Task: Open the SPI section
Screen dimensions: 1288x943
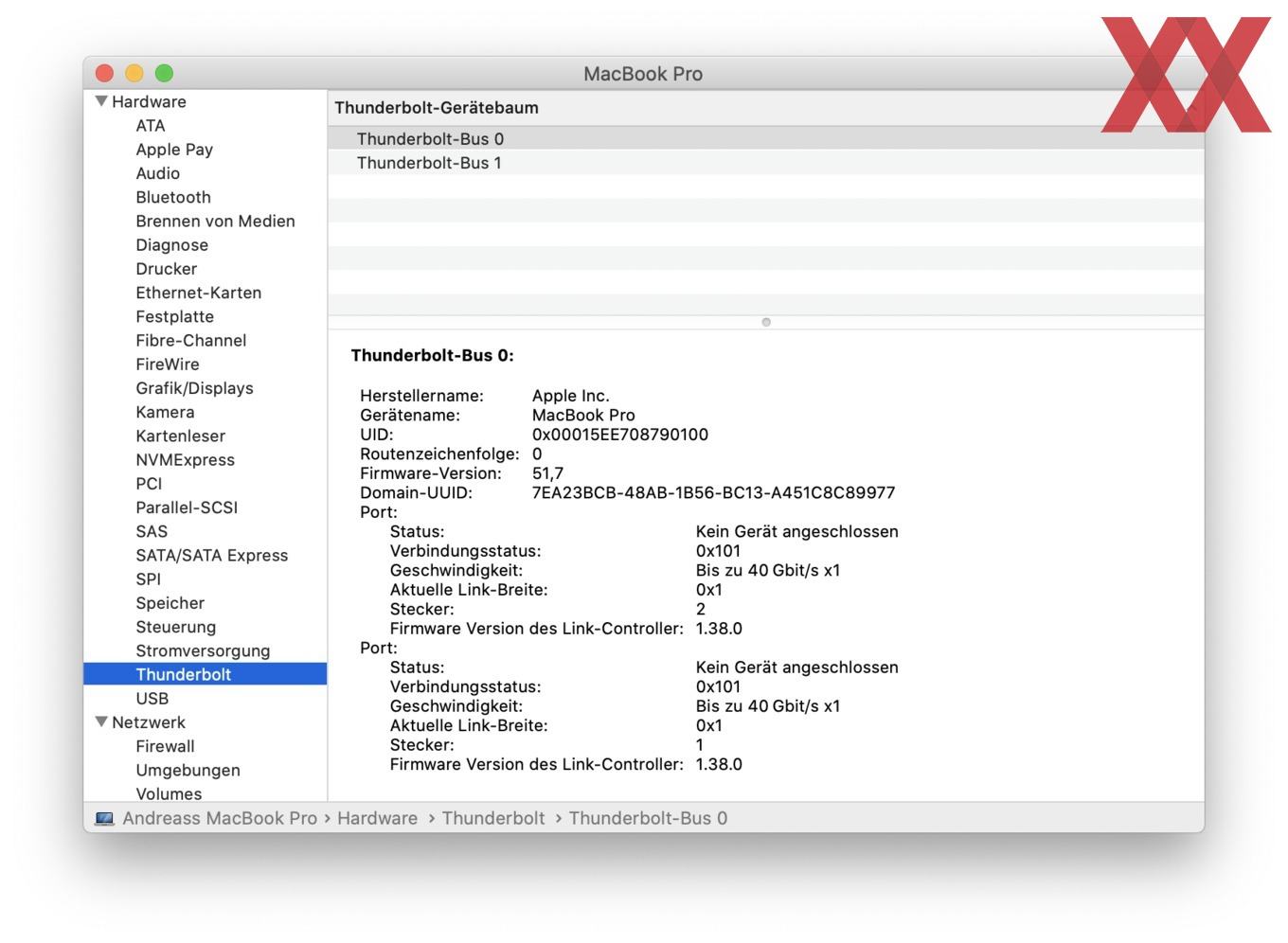Action: 149,579
